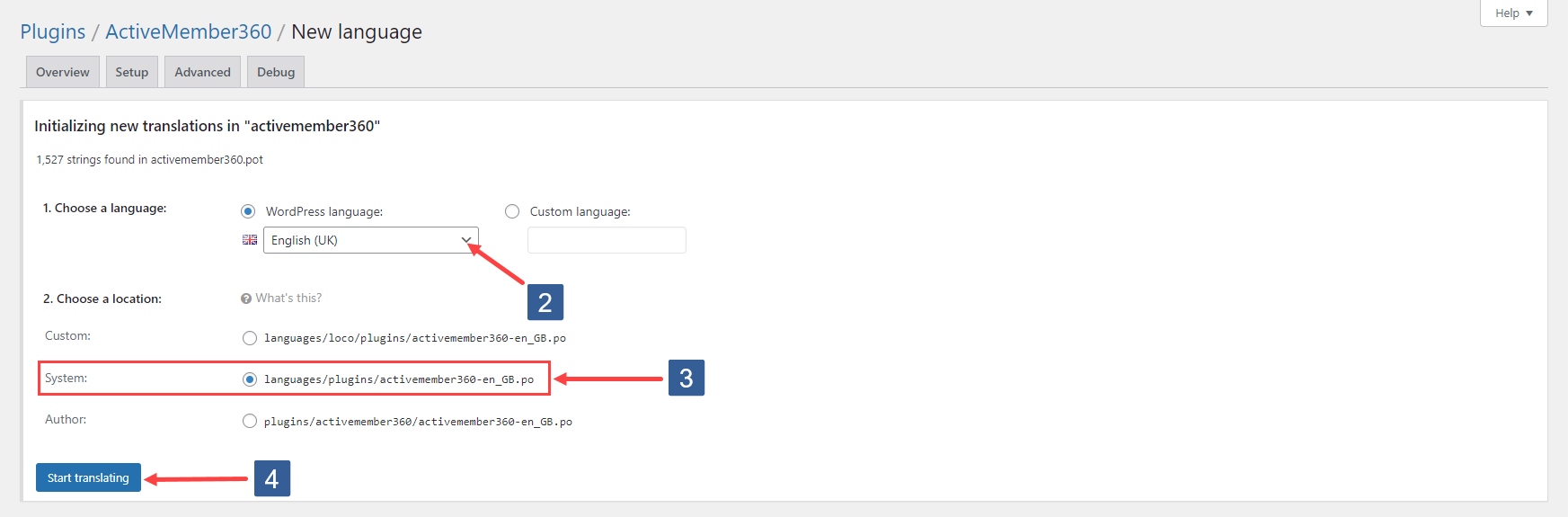Choose the Author location radio option
This screenshot has width=1568, height=517.
tap(250, 421)
